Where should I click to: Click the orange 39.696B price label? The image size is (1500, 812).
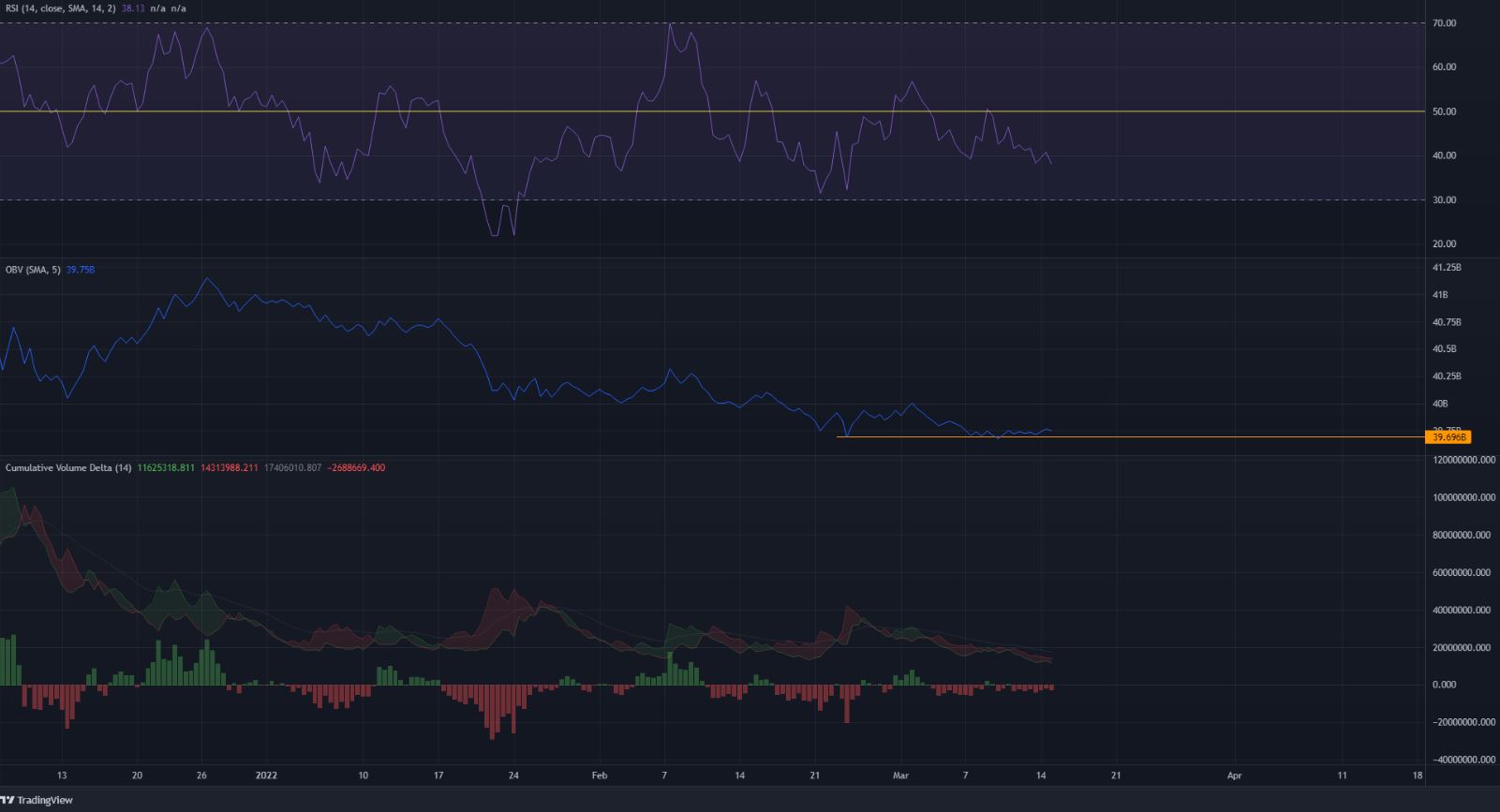(x=1448, y=437)
